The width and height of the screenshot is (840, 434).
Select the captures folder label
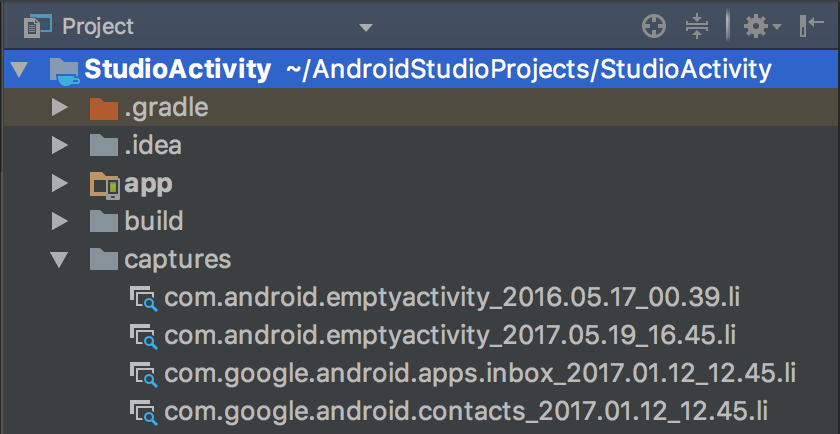point(178,260)
